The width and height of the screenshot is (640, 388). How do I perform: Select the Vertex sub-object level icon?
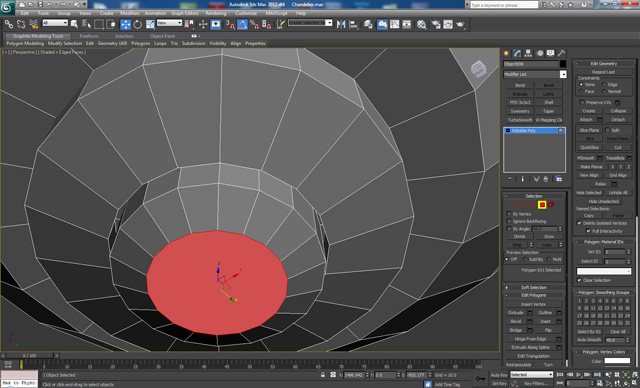tap(514, 205)
